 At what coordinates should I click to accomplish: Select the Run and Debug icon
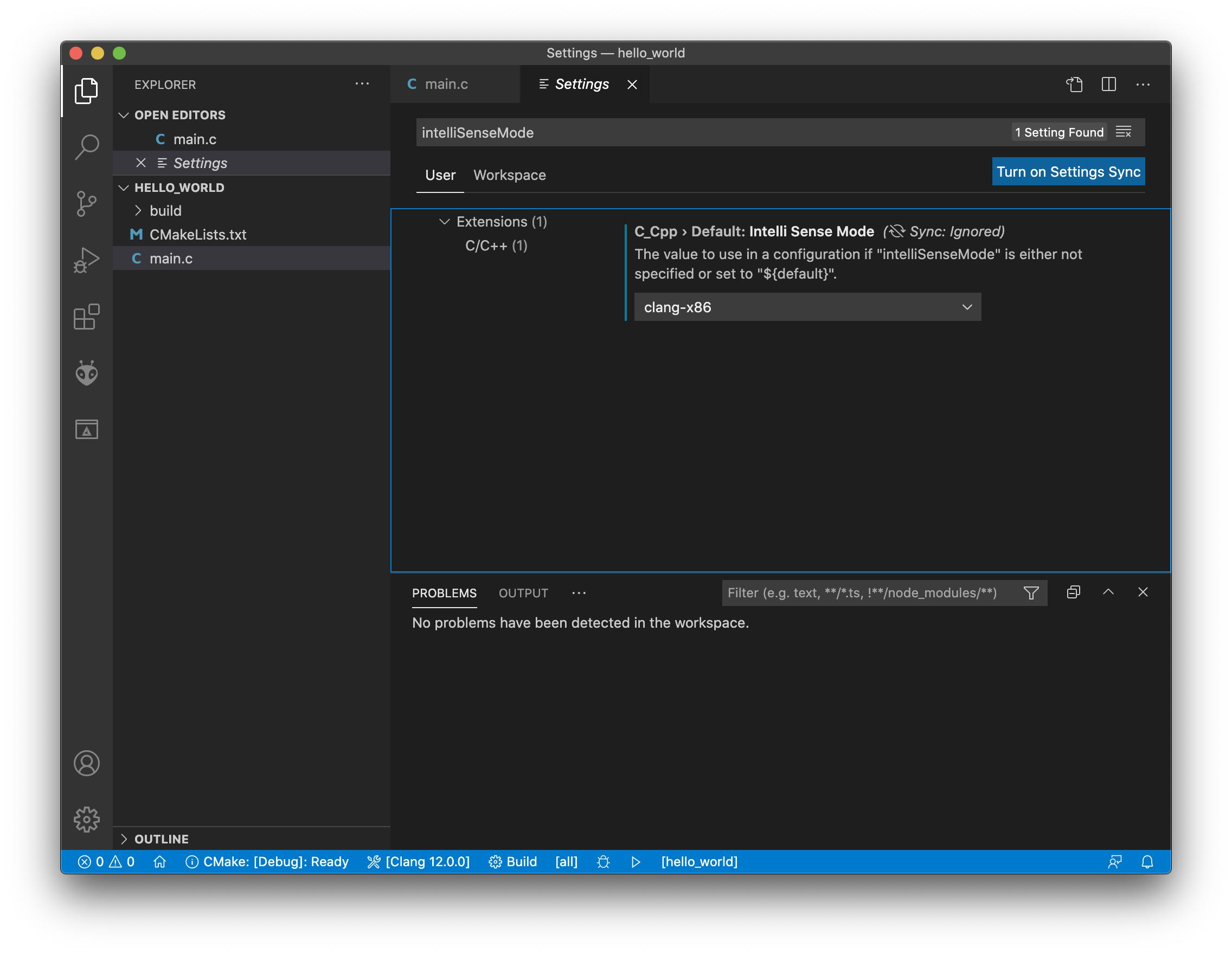(x=87, y=261)
